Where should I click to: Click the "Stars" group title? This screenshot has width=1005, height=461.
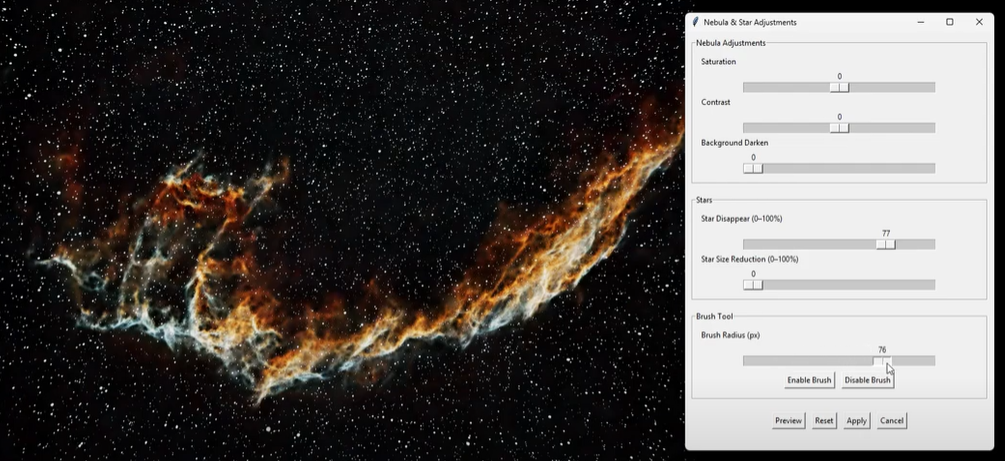tap(704, 200)
